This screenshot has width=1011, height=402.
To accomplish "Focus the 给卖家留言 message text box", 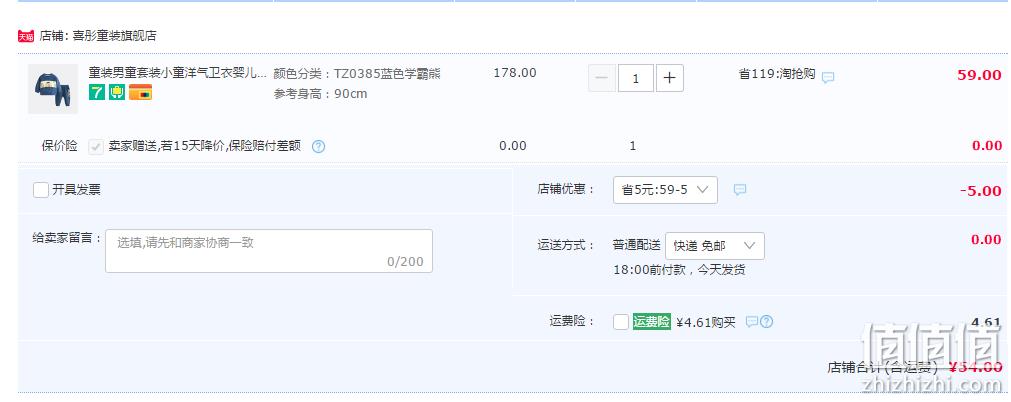I will (x=269, y=251).
